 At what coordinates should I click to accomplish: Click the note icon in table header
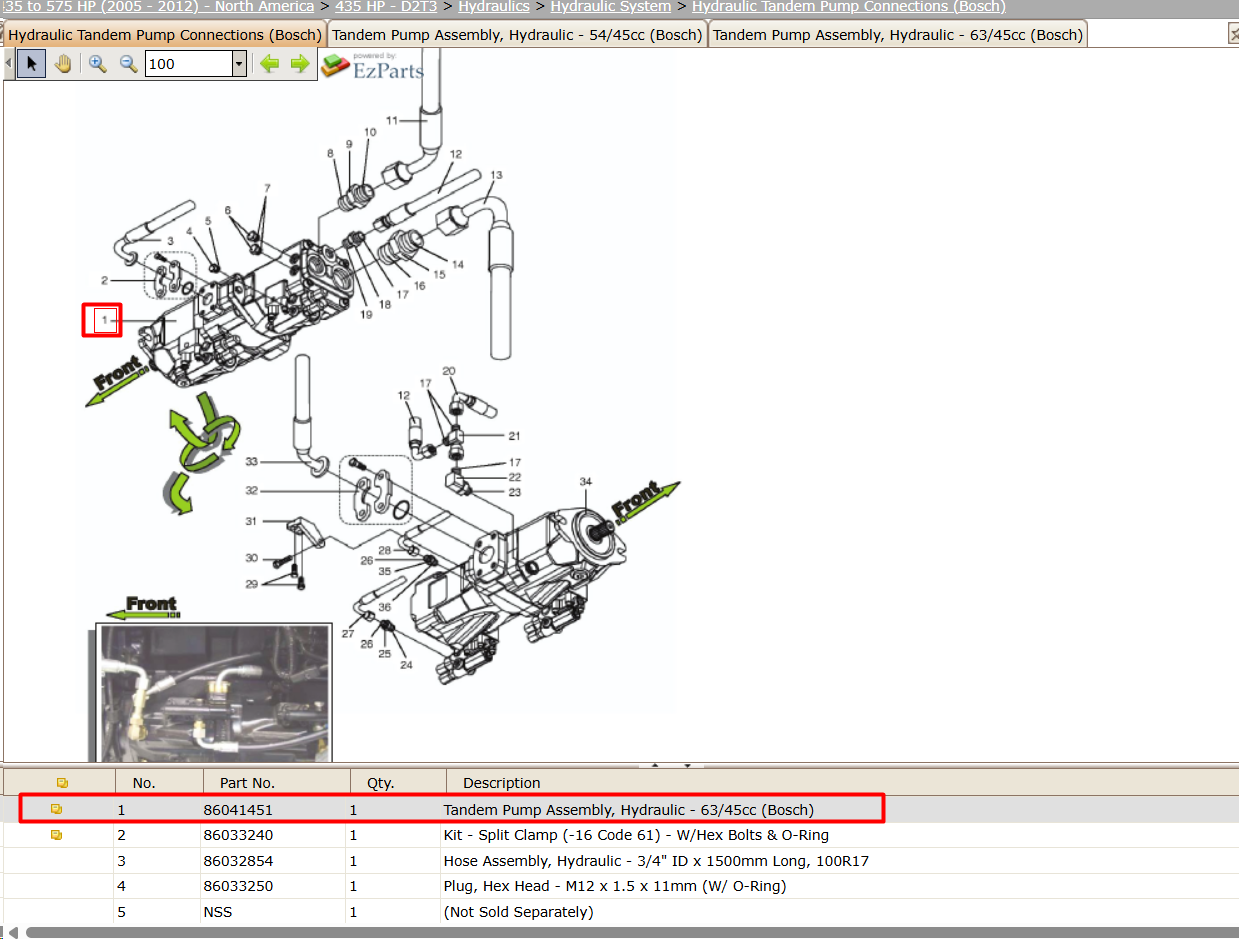click(63, 783)
